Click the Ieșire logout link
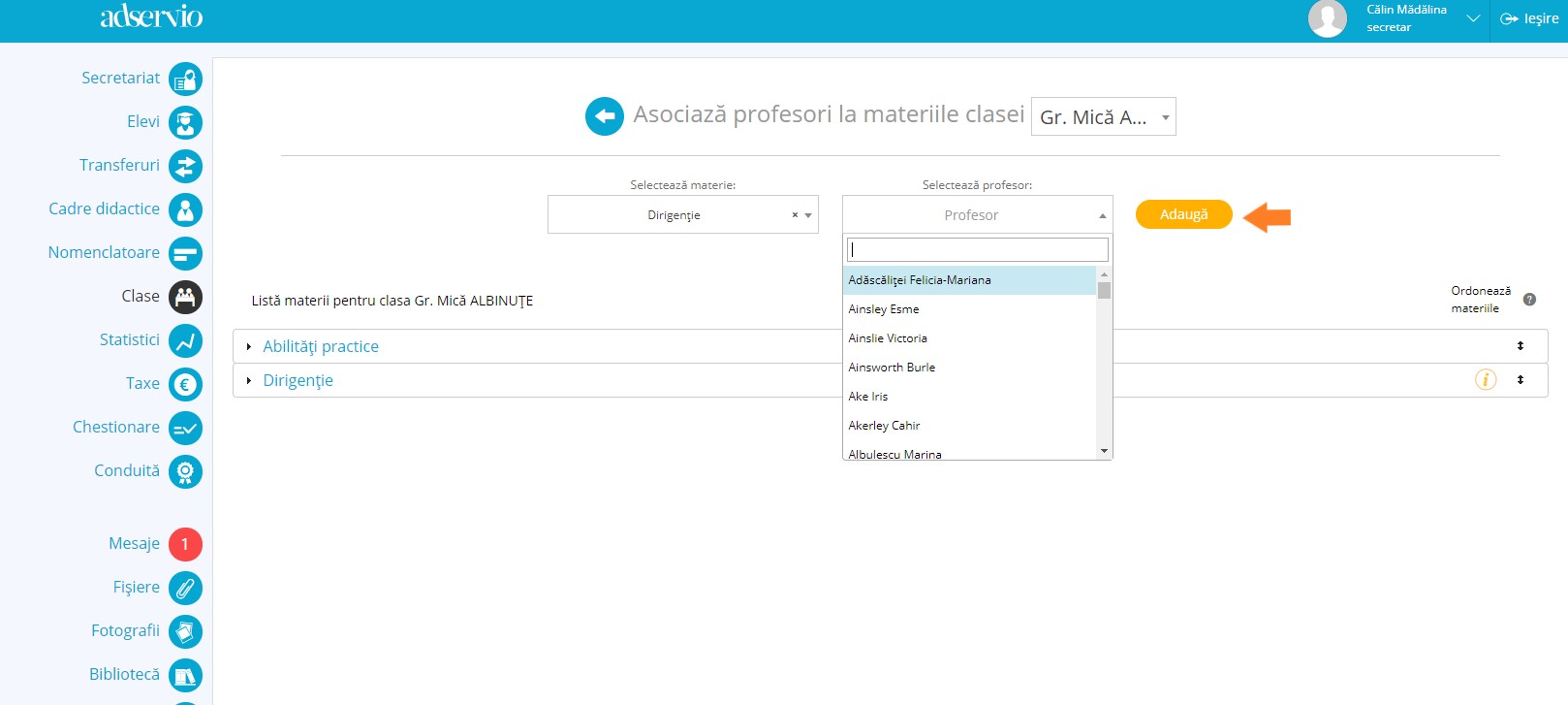1568x705 pixels. tap(1530, 18)
